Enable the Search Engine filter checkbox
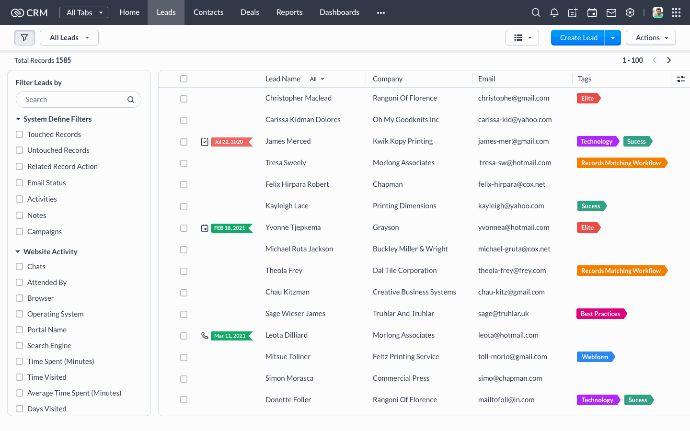This screenshot has height=431, width=690. (x=20, y=345)
